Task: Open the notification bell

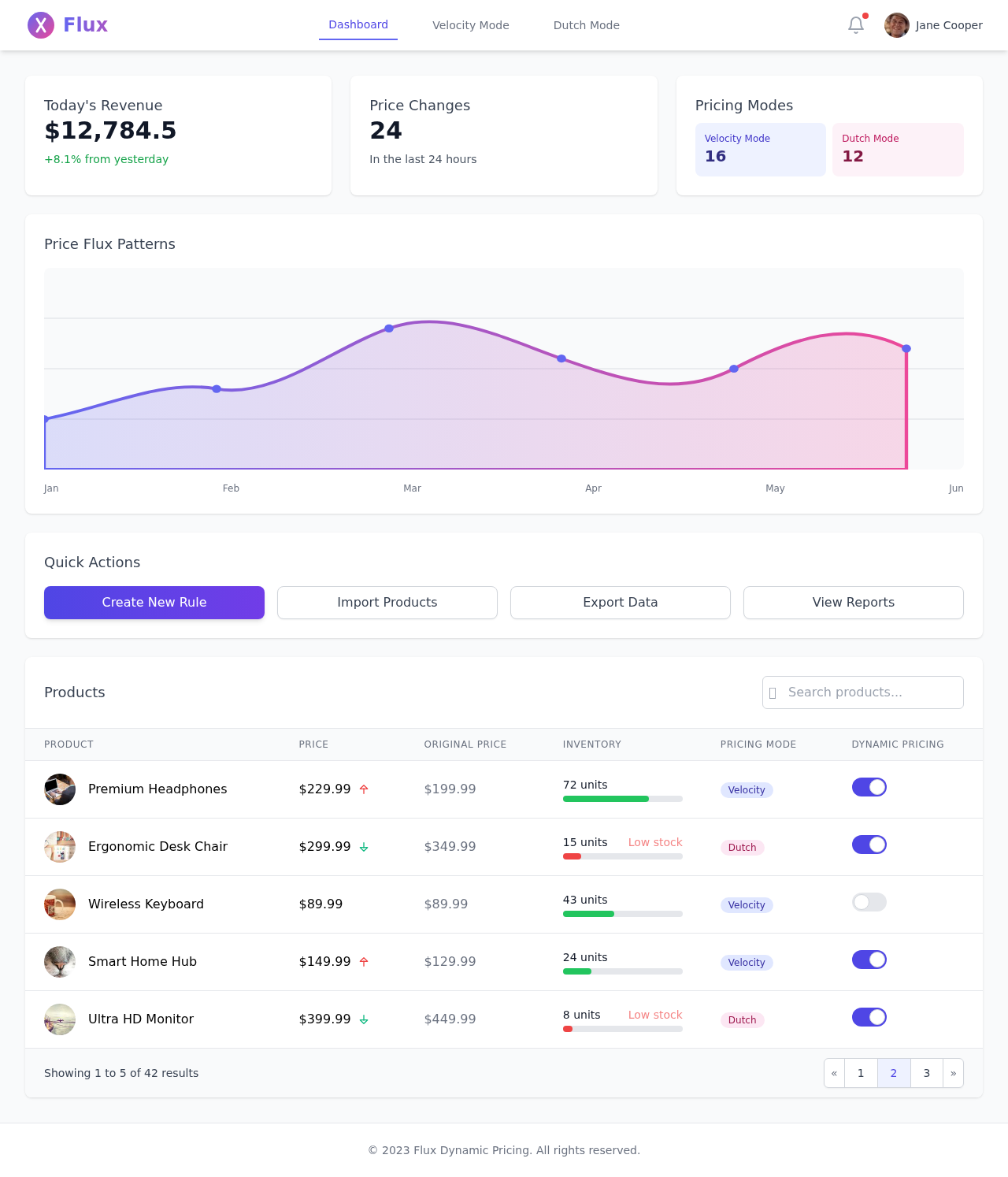Action: pyautogui.click(x=855, y=24)
